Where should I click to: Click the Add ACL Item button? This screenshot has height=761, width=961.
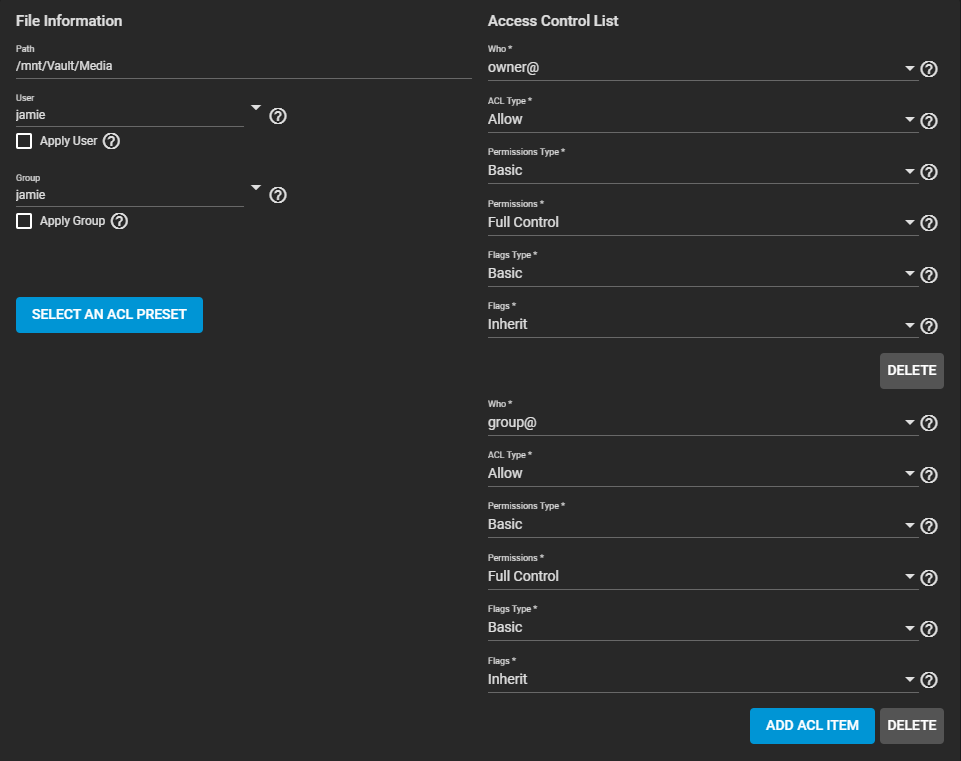click(x=812, y=726)
